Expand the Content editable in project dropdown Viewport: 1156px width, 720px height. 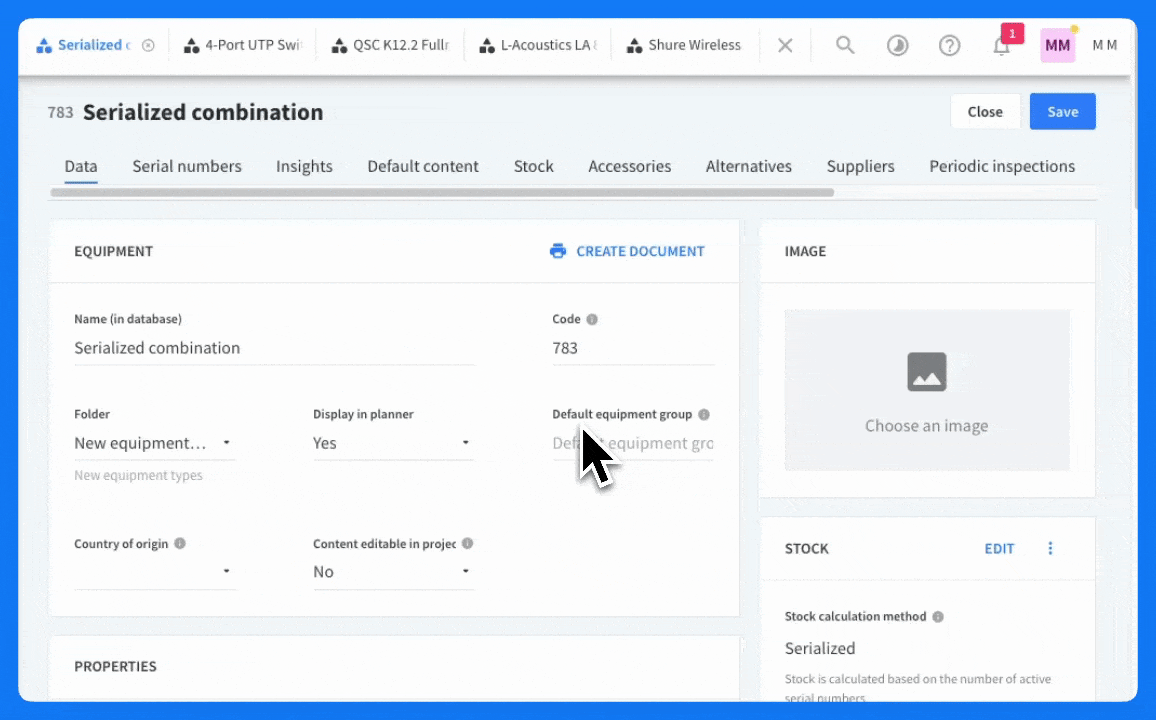(465, 572)
